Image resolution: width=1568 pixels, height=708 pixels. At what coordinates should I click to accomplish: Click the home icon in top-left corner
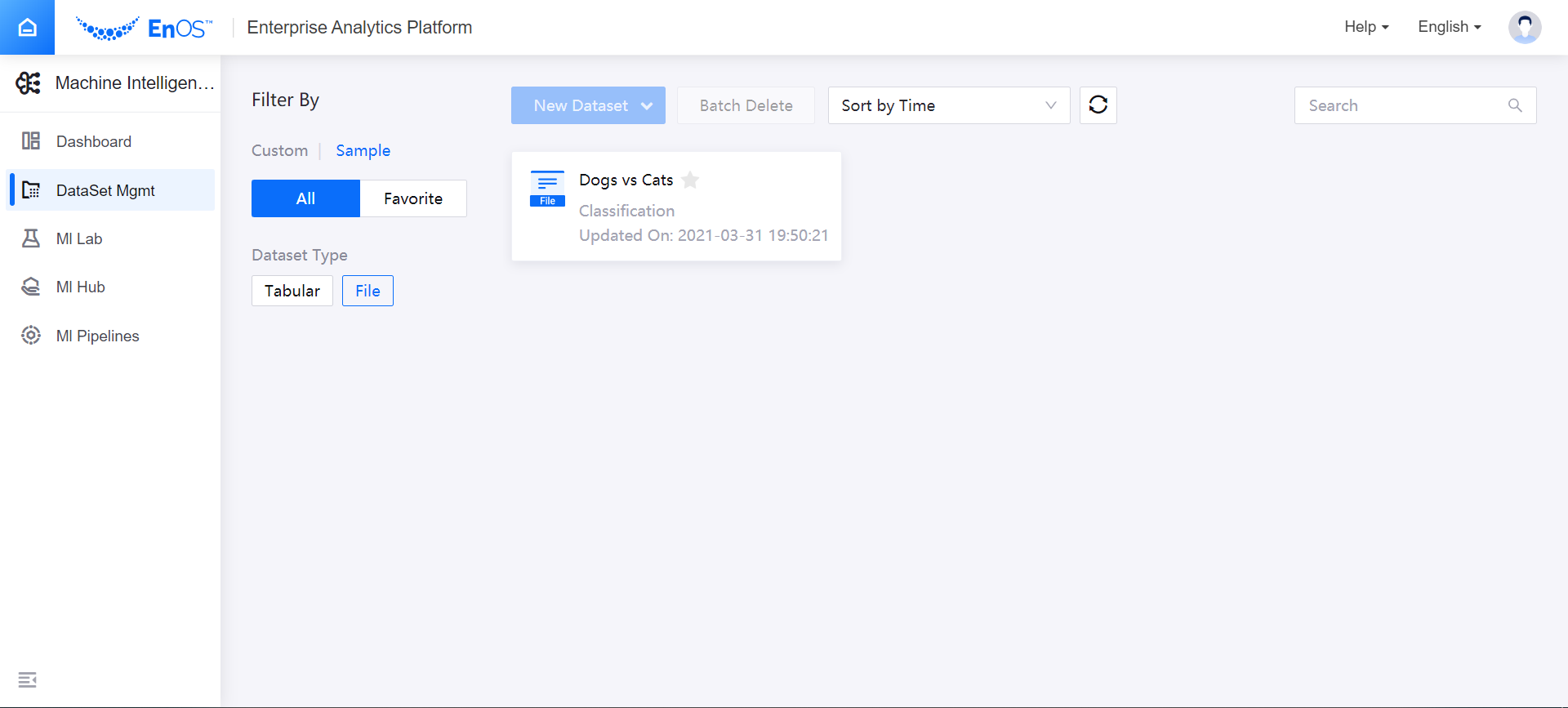coord(27,28)
